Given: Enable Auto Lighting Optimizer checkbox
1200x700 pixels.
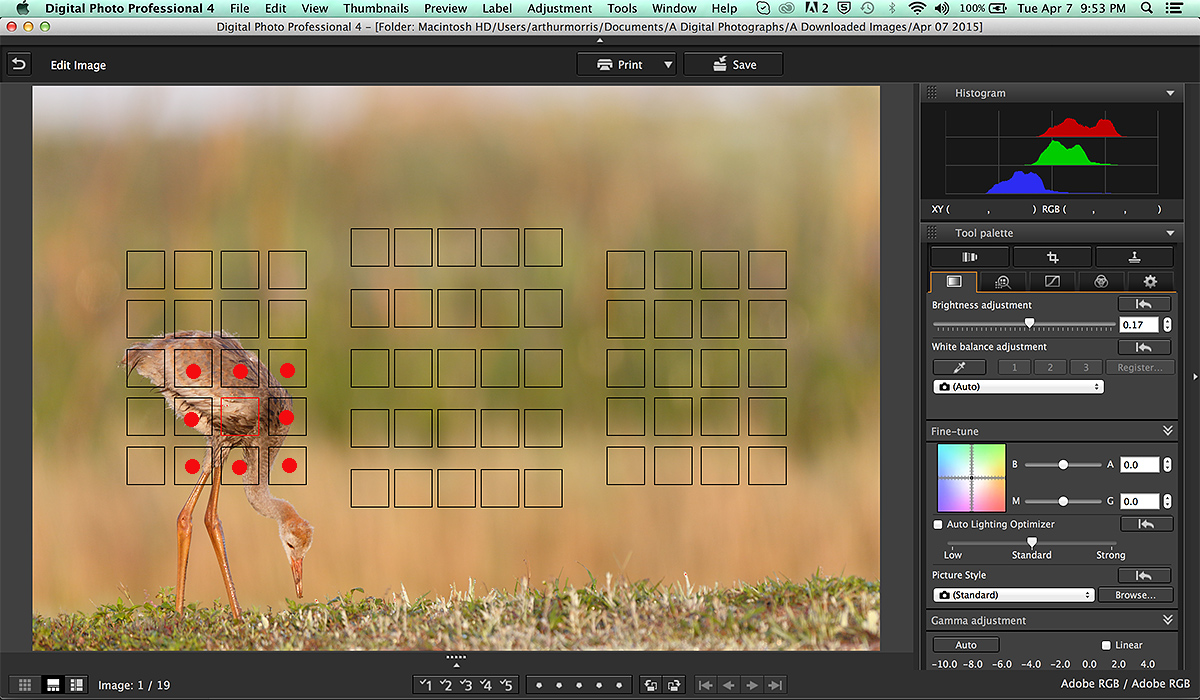Looking at the screenshot, I should [938, 524].
